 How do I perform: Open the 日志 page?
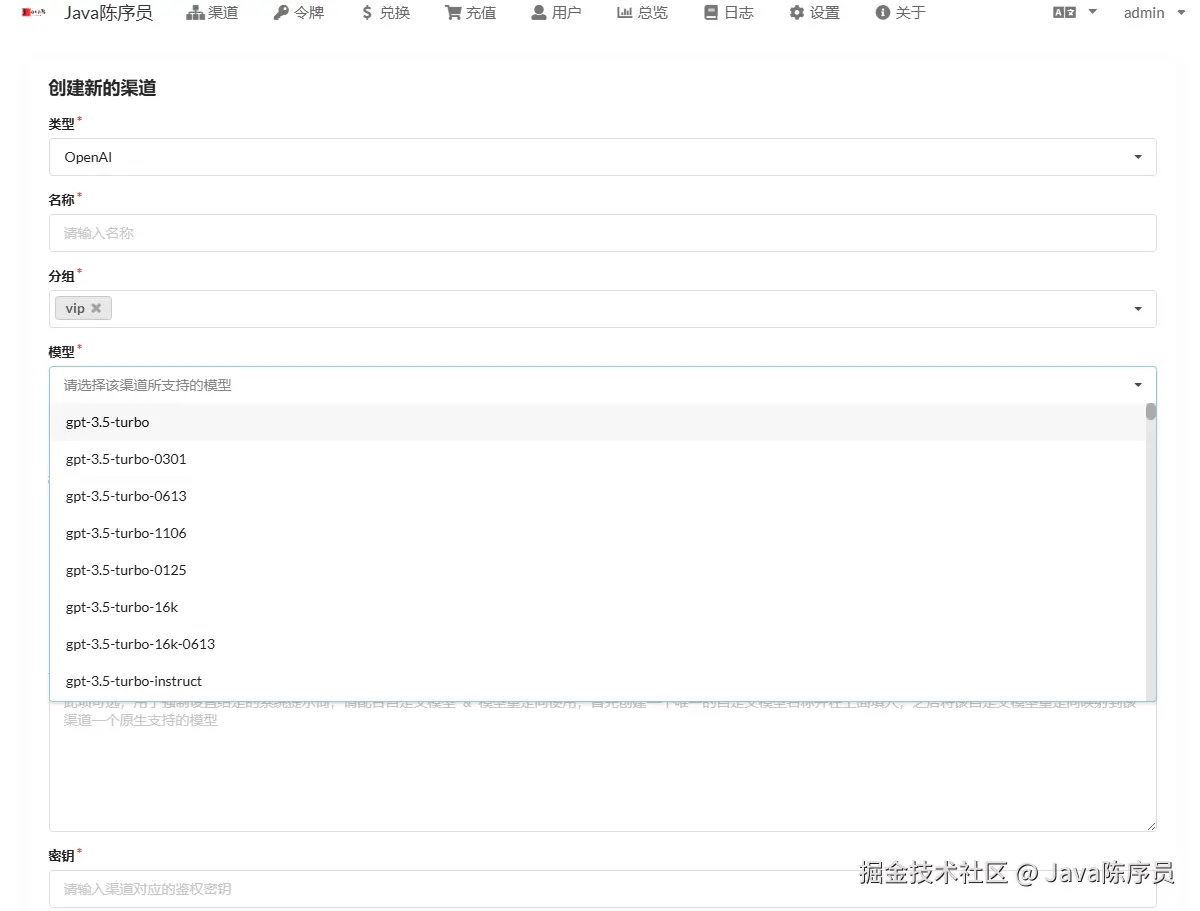(x=729, y=13)
